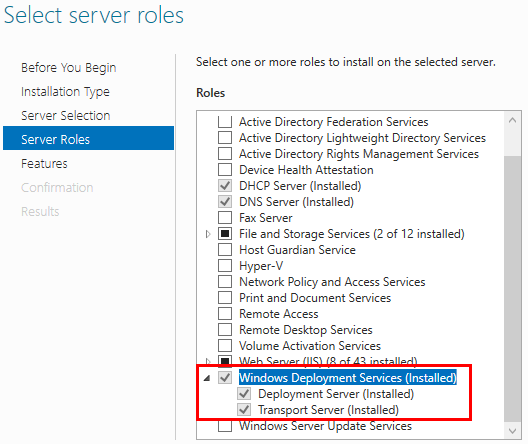Expand the Web Server (IIS) node
Viewport: 528px width, 444px height.
point(208,362)
